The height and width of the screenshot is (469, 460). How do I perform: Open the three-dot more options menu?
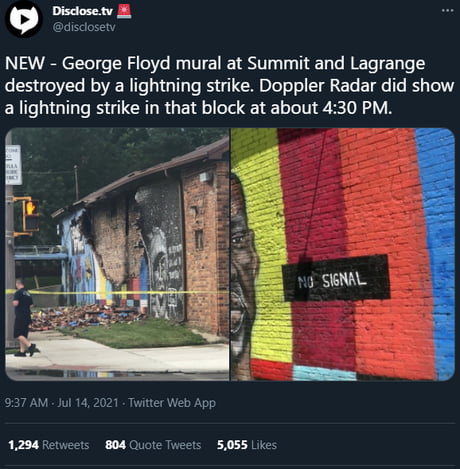pyautogui.click(x=447, y=11)
